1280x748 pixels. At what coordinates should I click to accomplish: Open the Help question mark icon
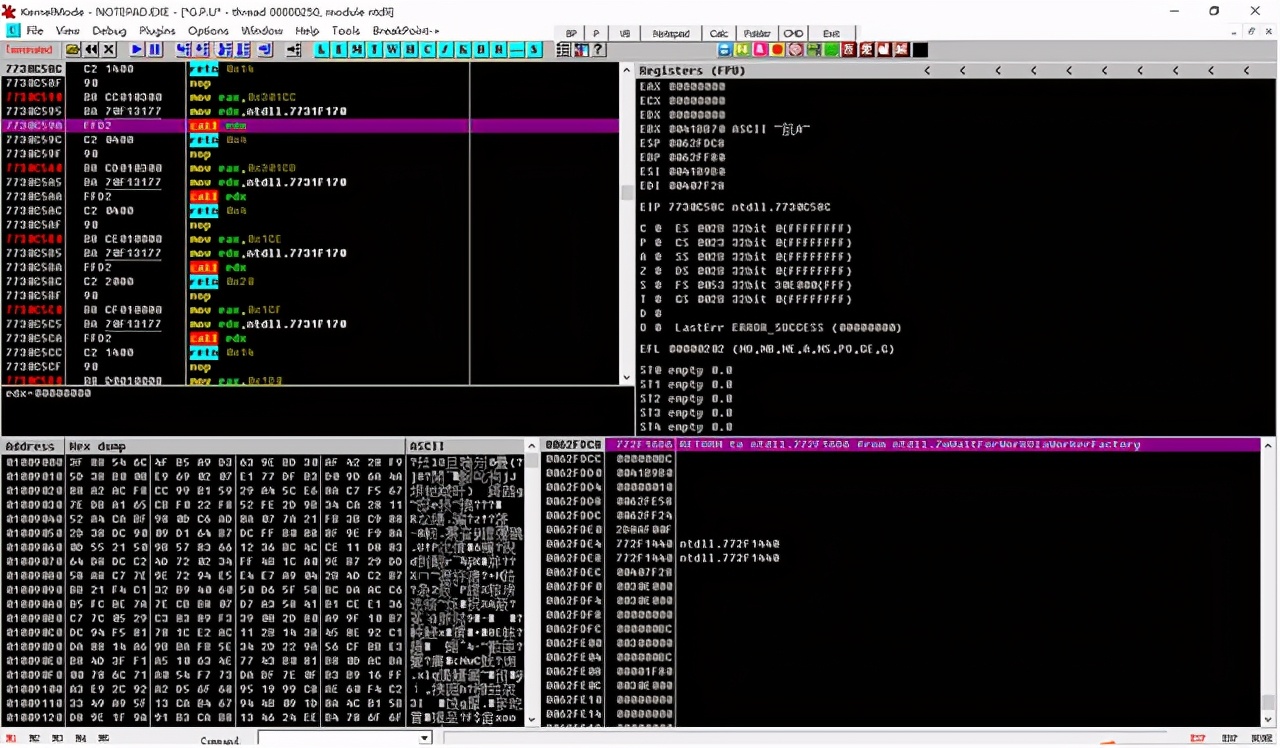[x=598, y=50]
